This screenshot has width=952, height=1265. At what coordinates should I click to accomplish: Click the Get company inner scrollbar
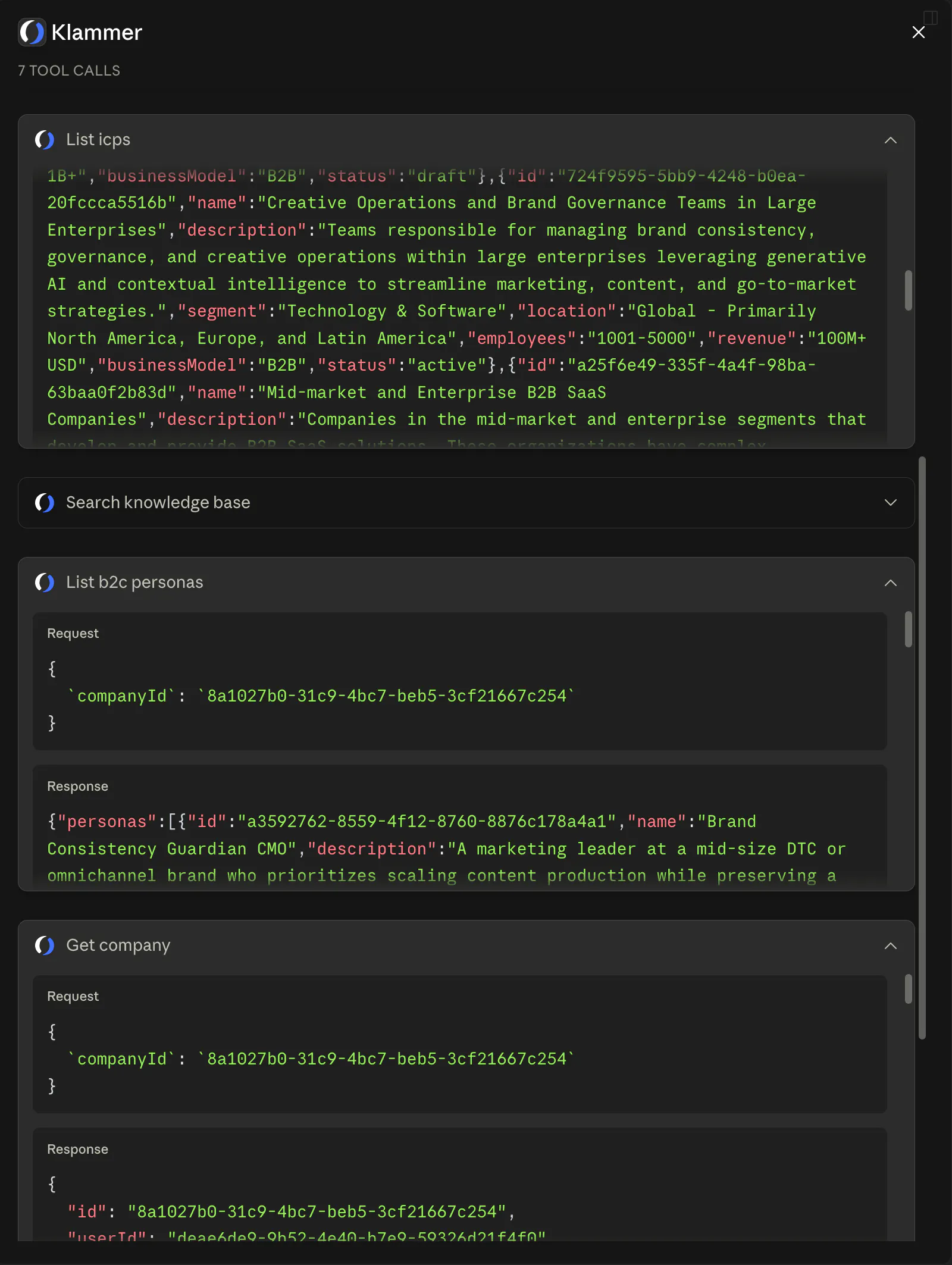click(x=908, y=989)
